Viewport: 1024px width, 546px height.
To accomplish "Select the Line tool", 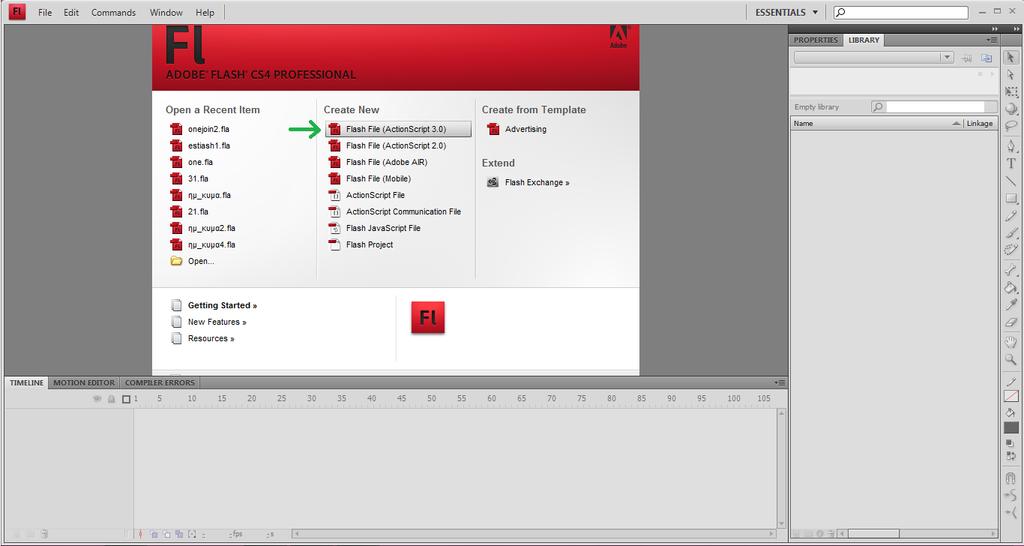I will point(1011,181).
